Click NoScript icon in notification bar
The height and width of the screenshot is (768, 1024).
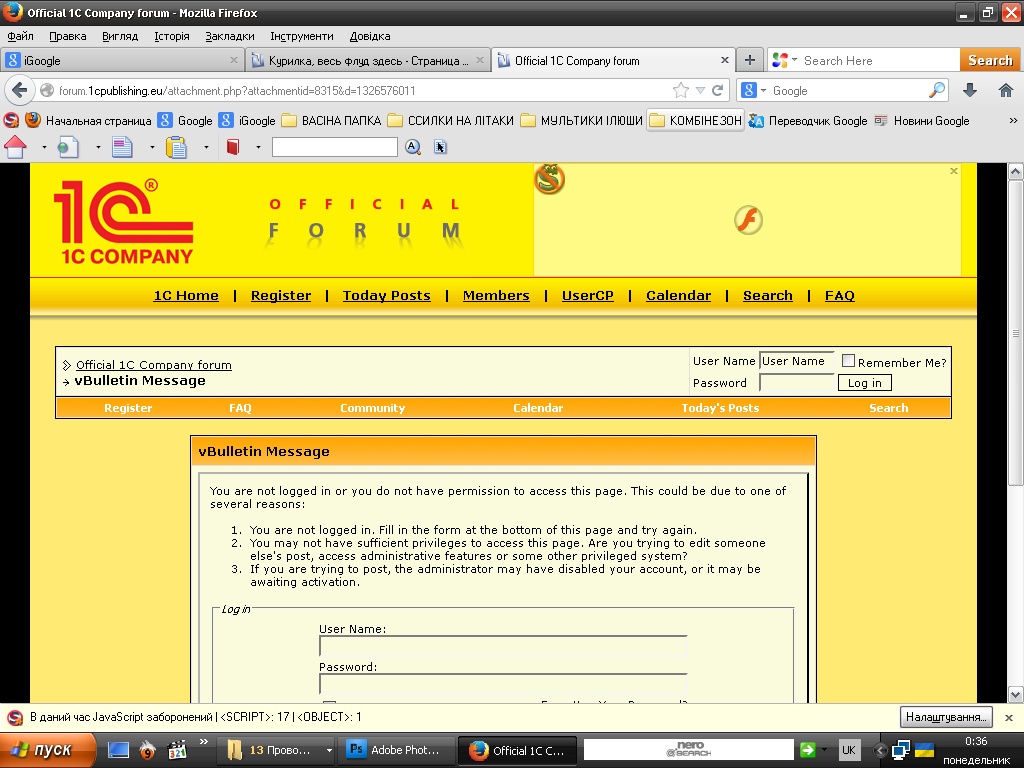click(x=15, y=717)
